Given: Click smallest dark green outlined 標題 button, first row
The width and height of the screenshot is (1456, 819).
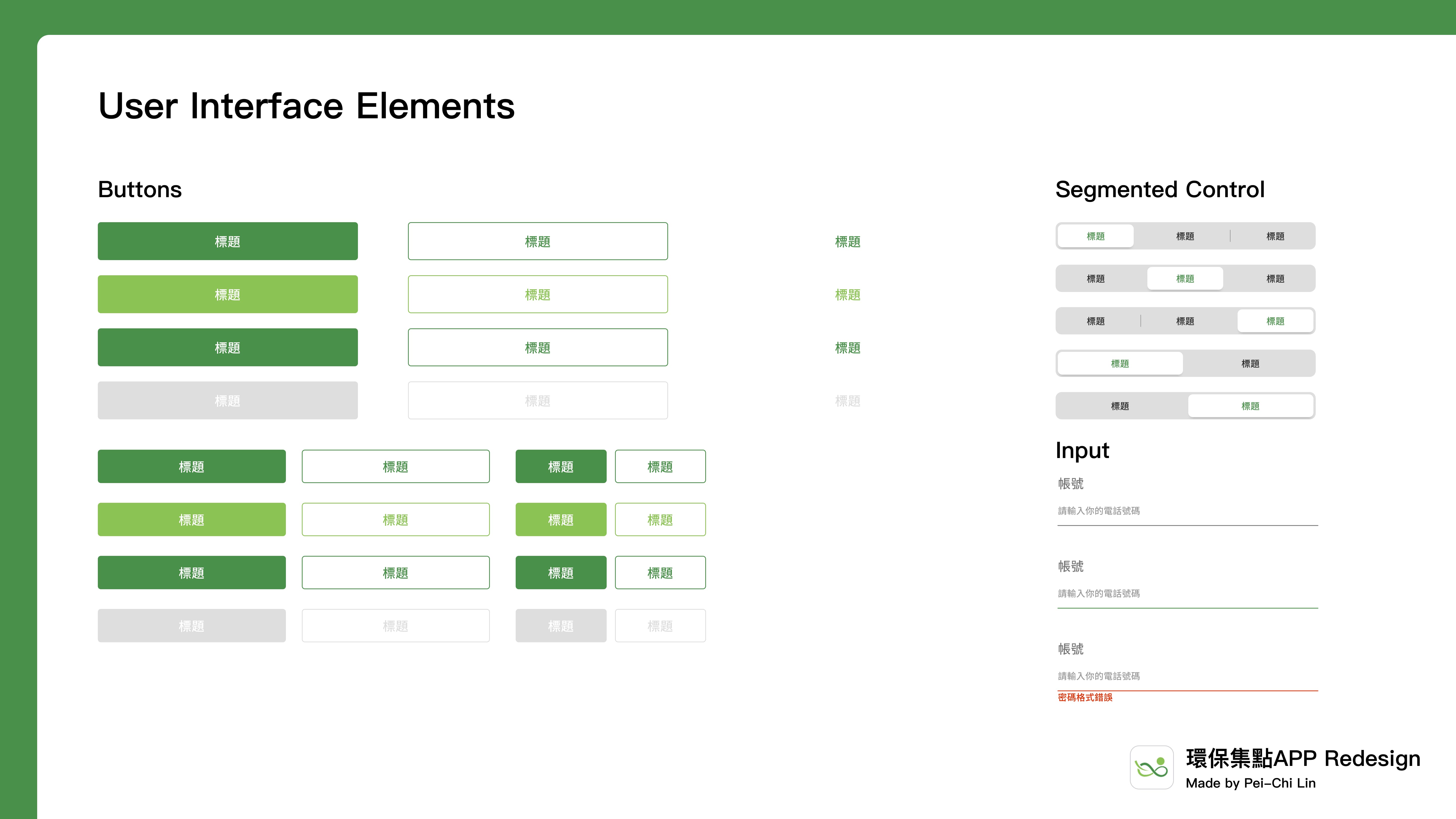Looking at the screenshot, I should [x=660, y=466].
